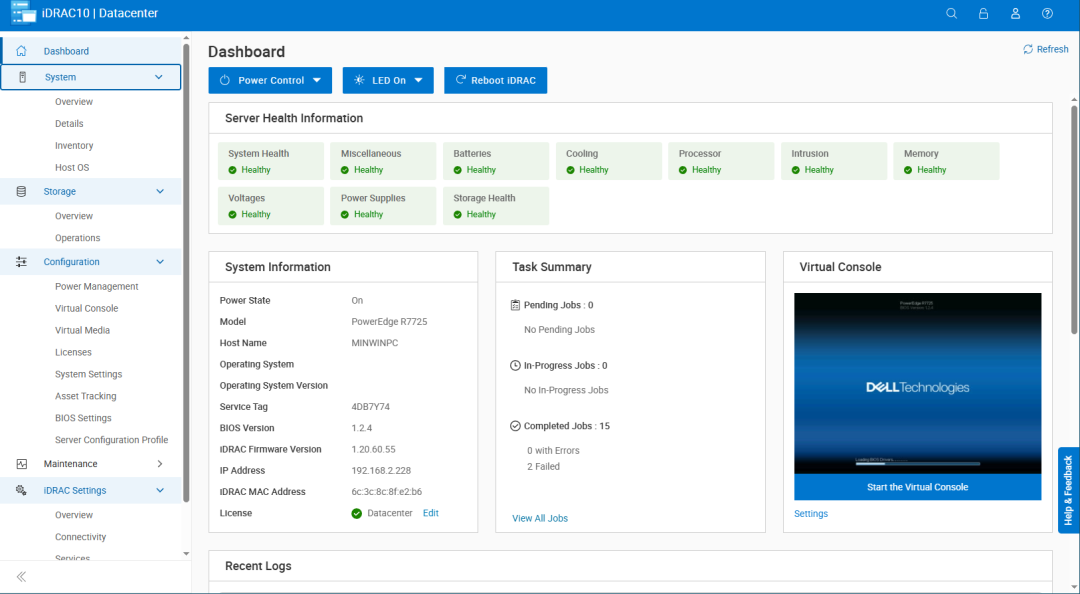The image size is (1080, 594).
Task: Open the help question mark icon
Action: [1047, 14]
